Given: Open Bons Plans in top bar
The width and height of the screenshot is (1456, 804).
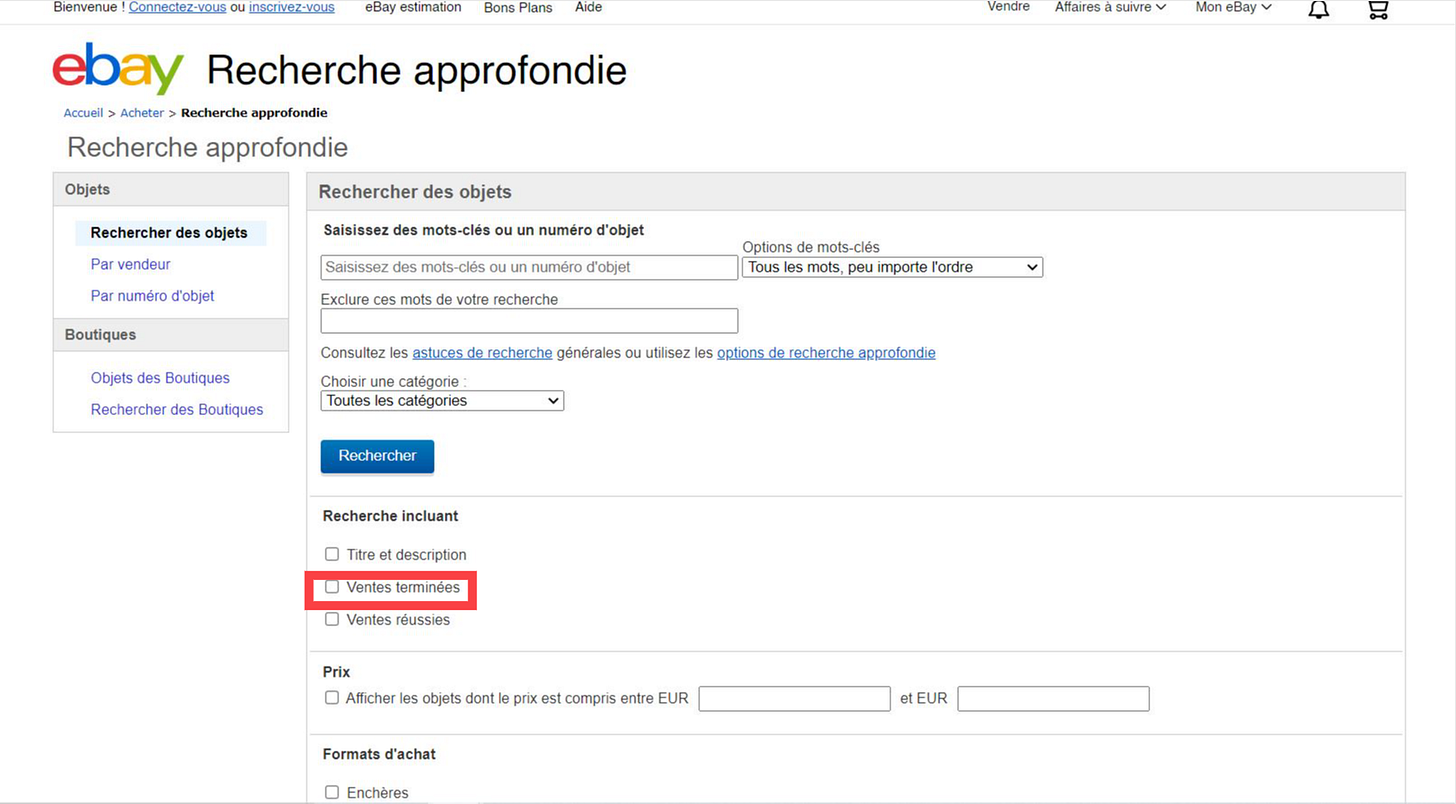Looking at the screenshot, I should (x=518, y=7).
